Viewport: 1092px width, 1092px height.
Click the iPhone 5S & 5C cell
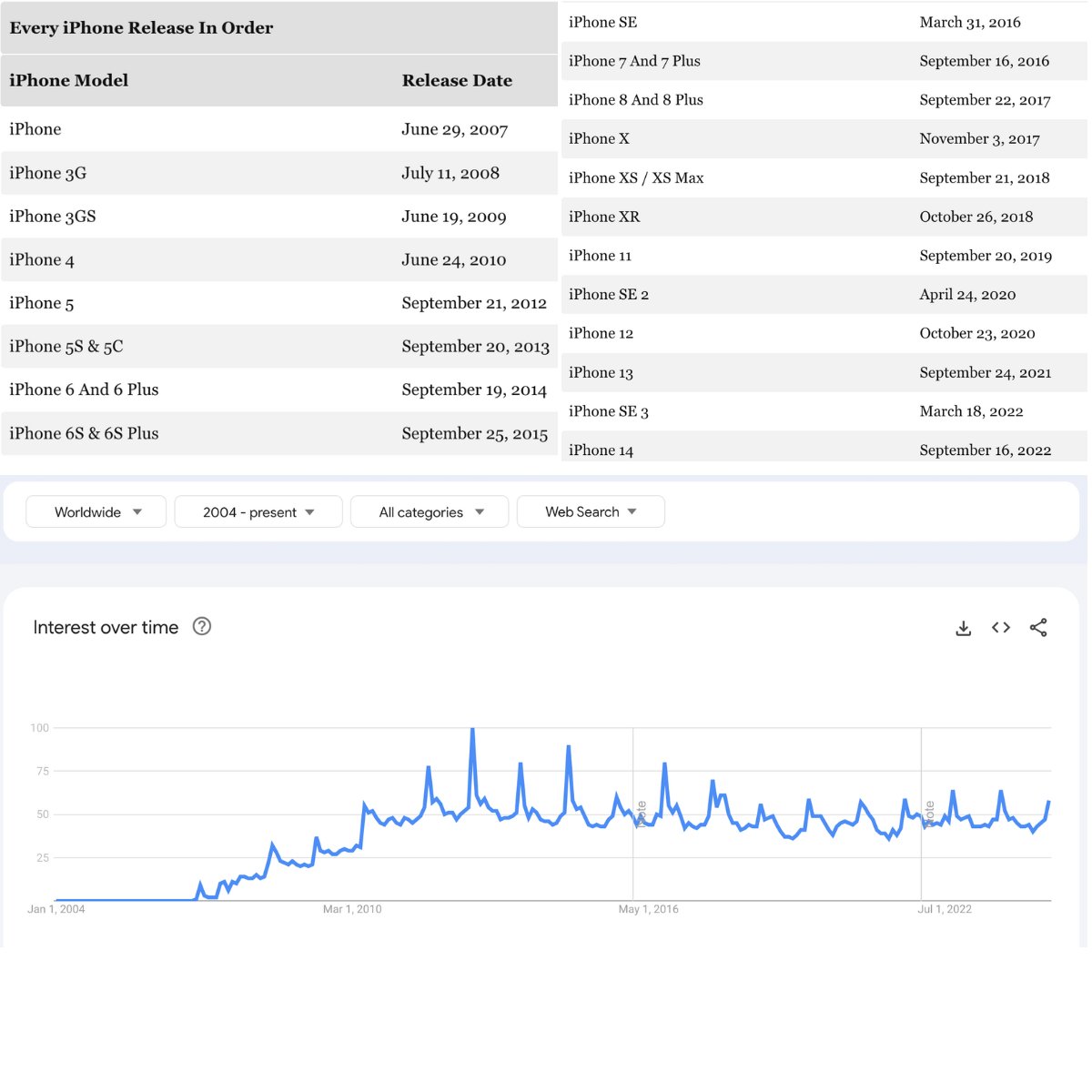point(66,347)
